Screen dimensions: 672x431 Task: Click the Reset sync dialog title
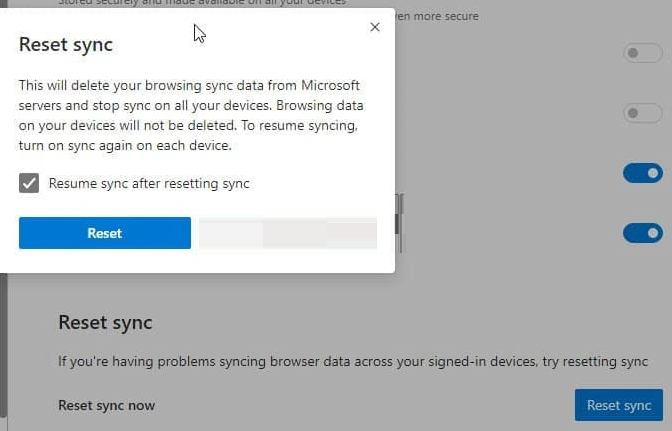pos(66,44)
